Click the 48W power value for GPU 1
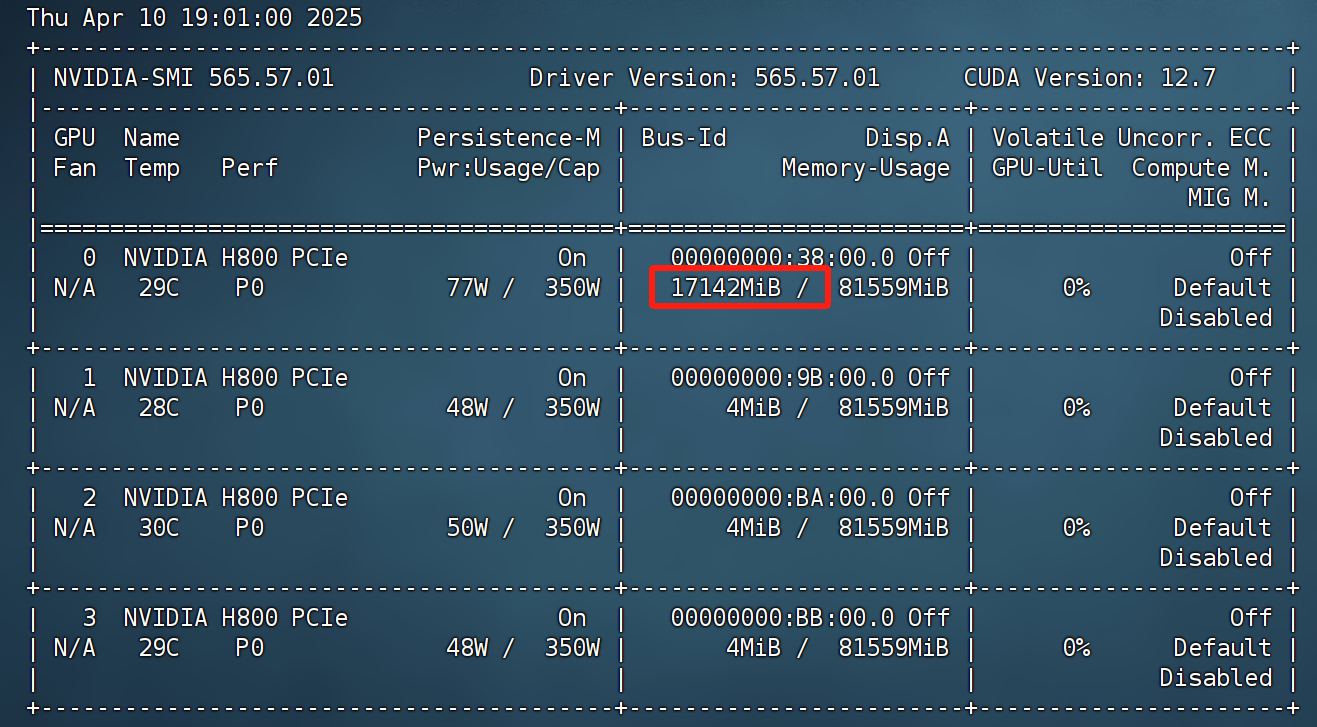The height and width of the screenshot is (727, 1317). click(x=467, y=408)
